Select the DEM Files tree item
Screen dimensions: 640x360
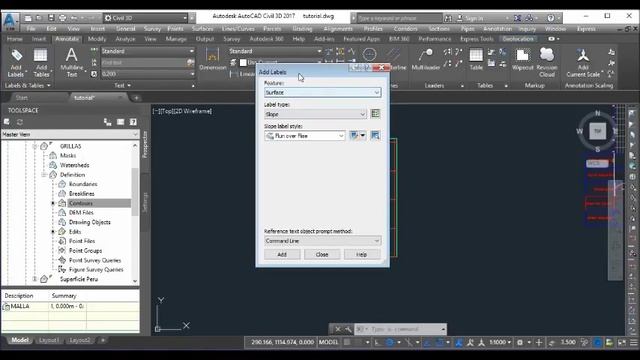pyautogui.click(x=81, y=213)
